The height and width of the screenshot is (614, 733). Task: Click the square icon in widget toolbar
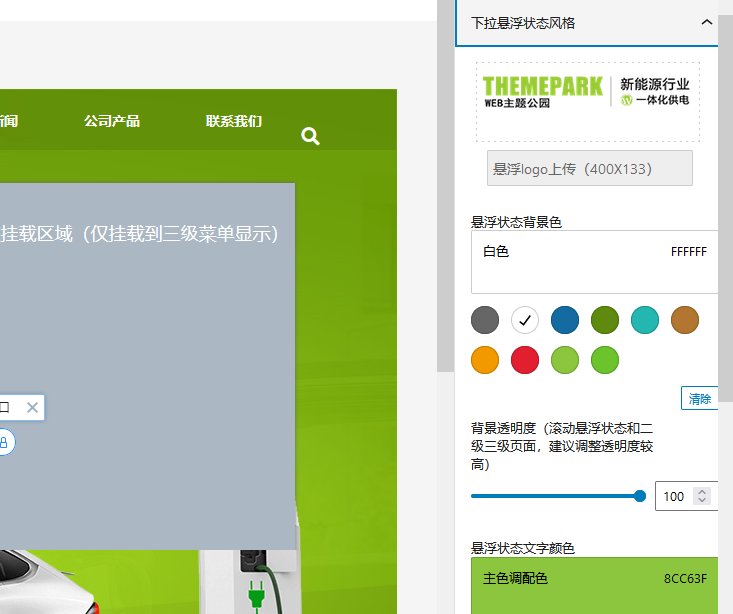coord(5,407)
